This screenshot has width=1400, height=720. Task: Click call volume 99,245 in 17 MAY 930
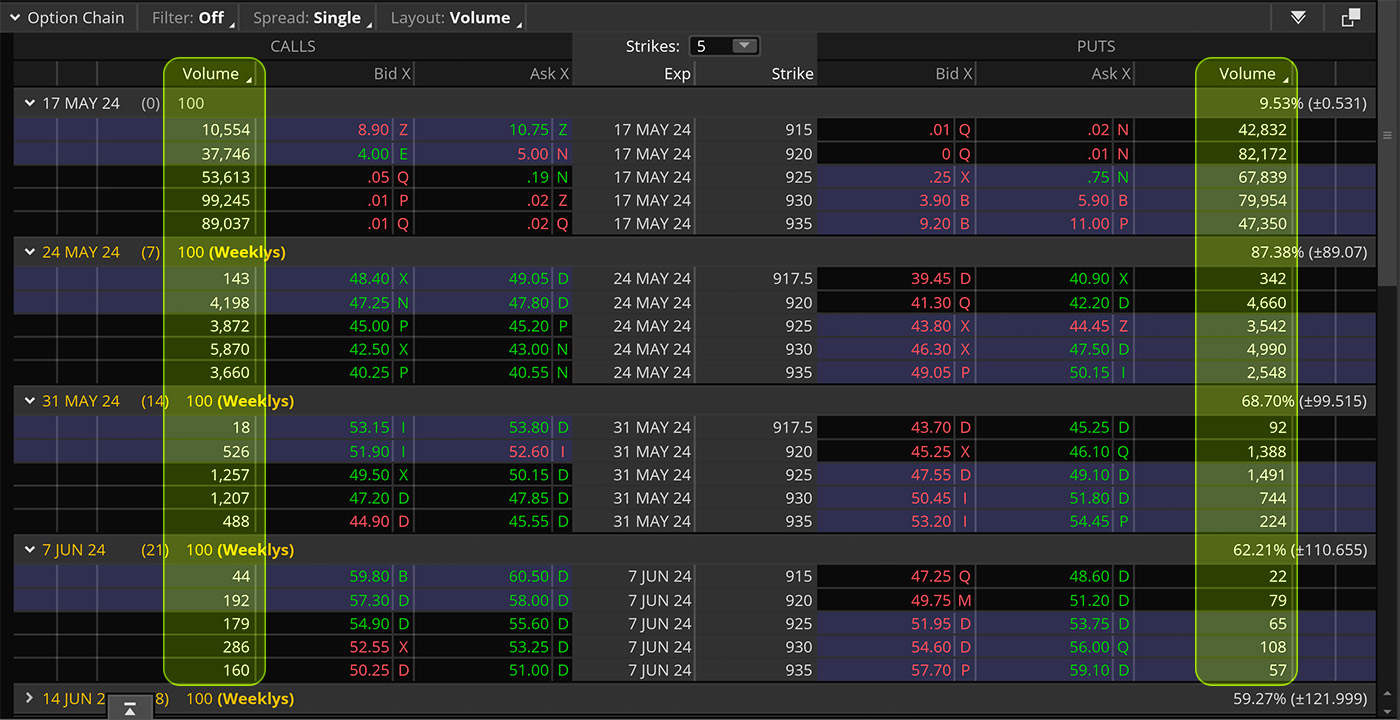pos(225,200)
